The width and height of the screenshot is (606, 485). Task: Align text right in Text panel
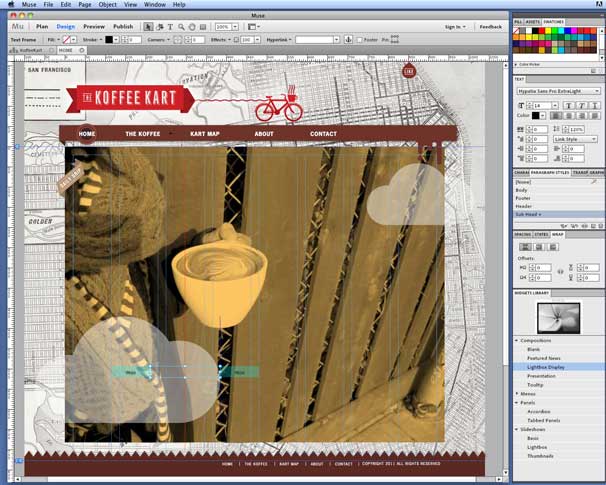pos(582,116)
